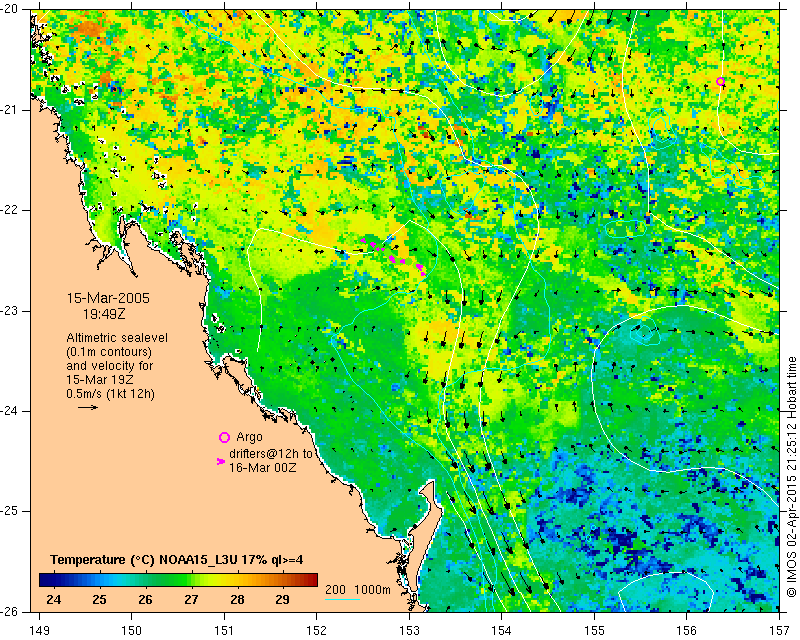This screenshot has height=640, width=800.
Task: Click latitude axis label -22
Action: pos(10,210)
